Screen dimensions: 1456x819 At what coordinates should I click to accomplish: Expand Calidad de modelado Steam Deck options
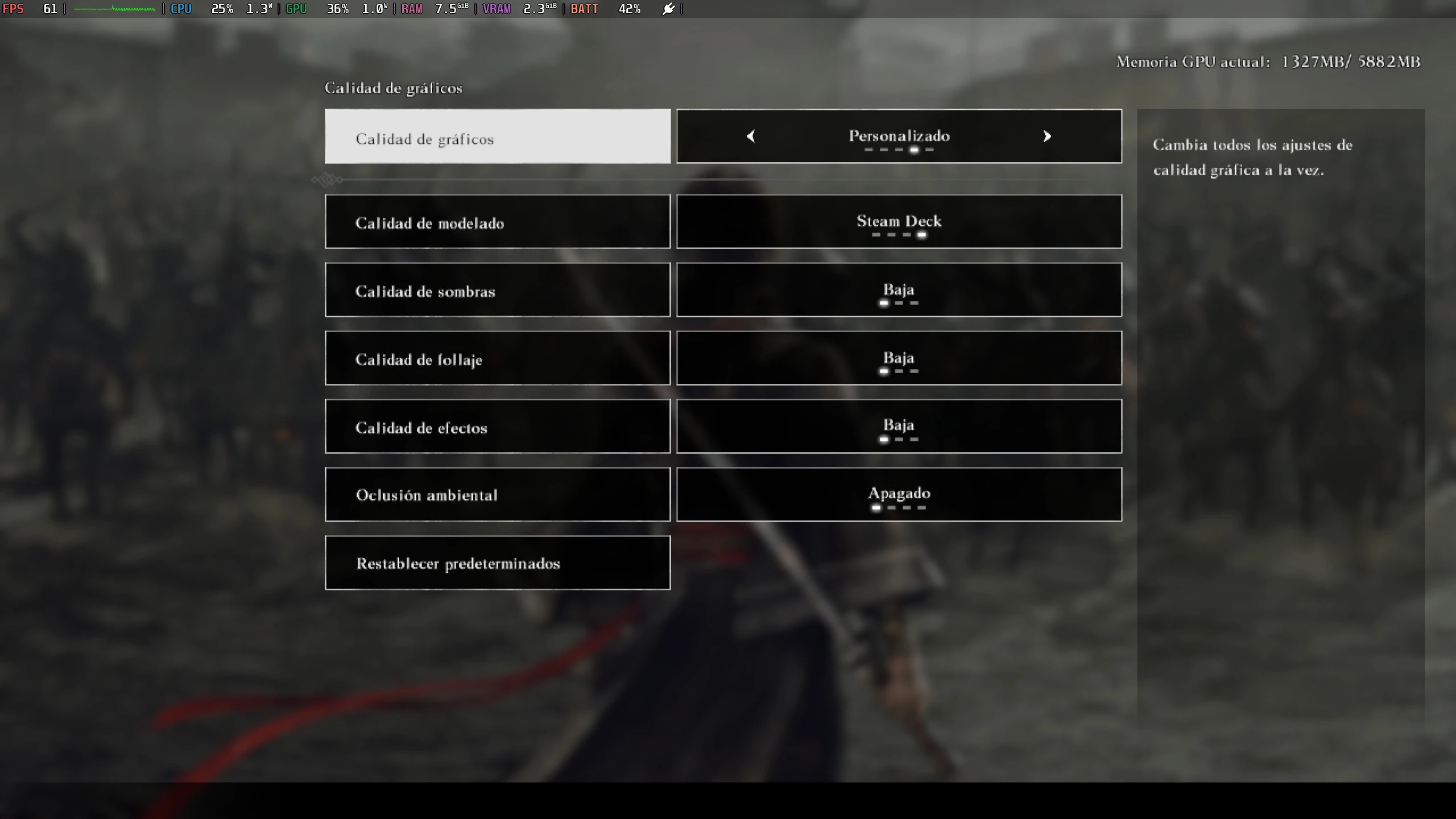[x=898, y=221]
